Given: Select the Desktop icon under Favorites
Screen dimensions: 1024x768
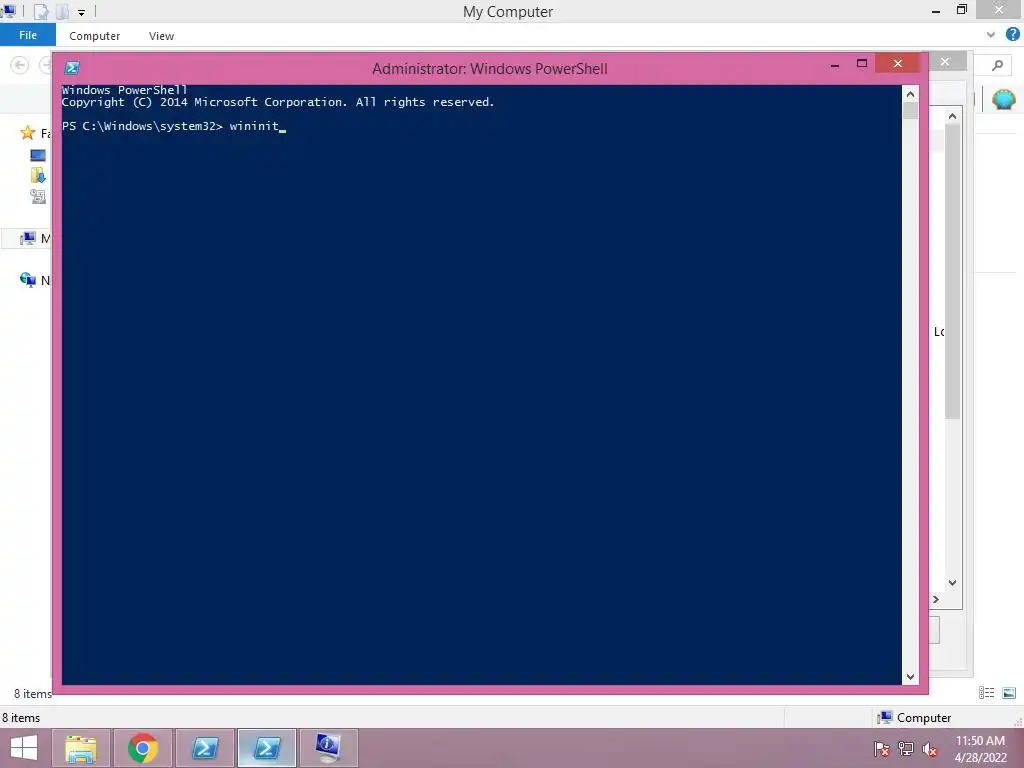Looking at the screenshot, I should [38, 155].
